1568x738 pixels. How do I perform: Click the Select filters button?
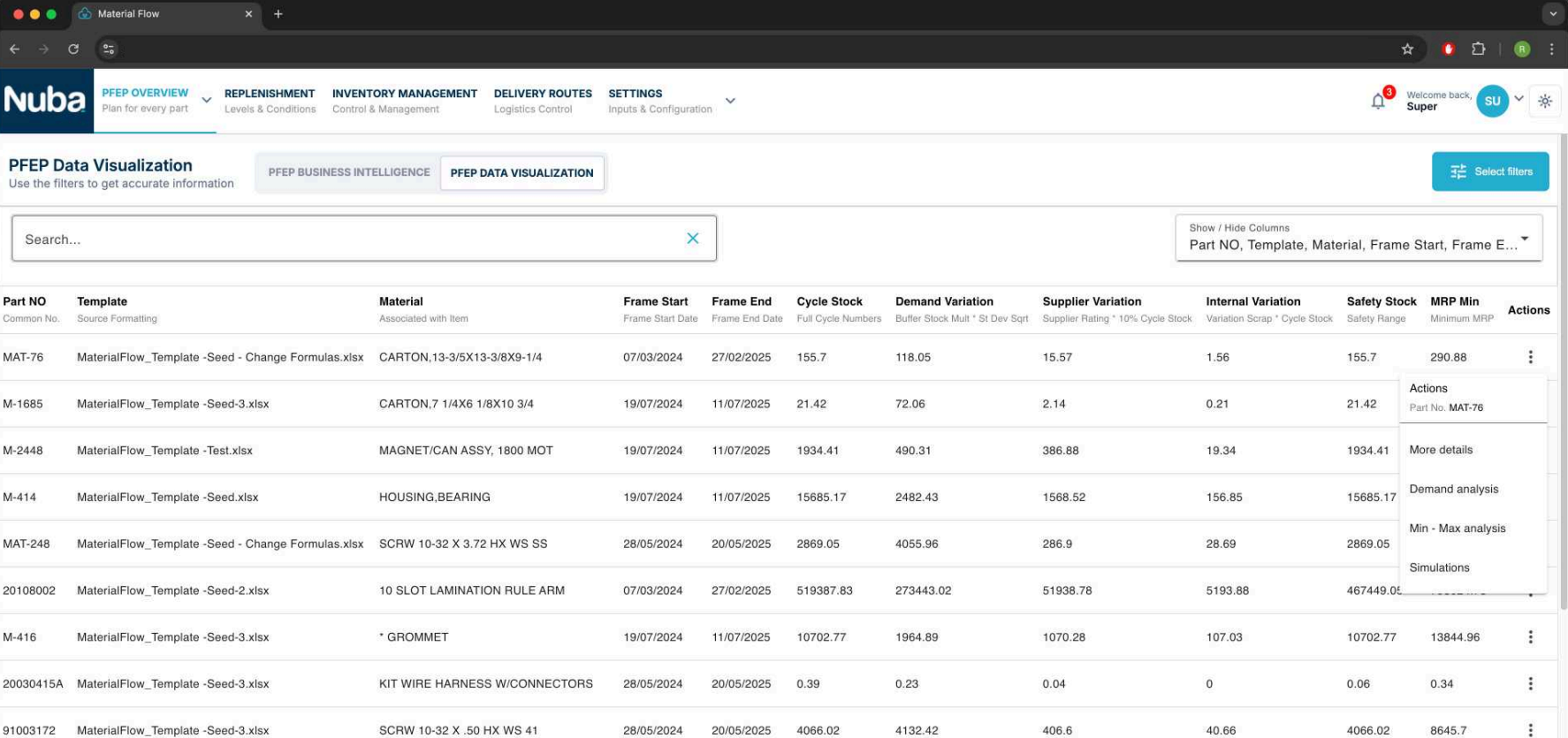tap(1489, 171)
